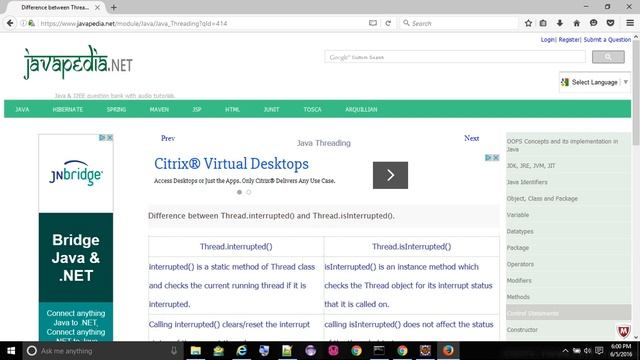640x360 pixels.
Task: Open the JSP menu item
Action: coord(197,109)
